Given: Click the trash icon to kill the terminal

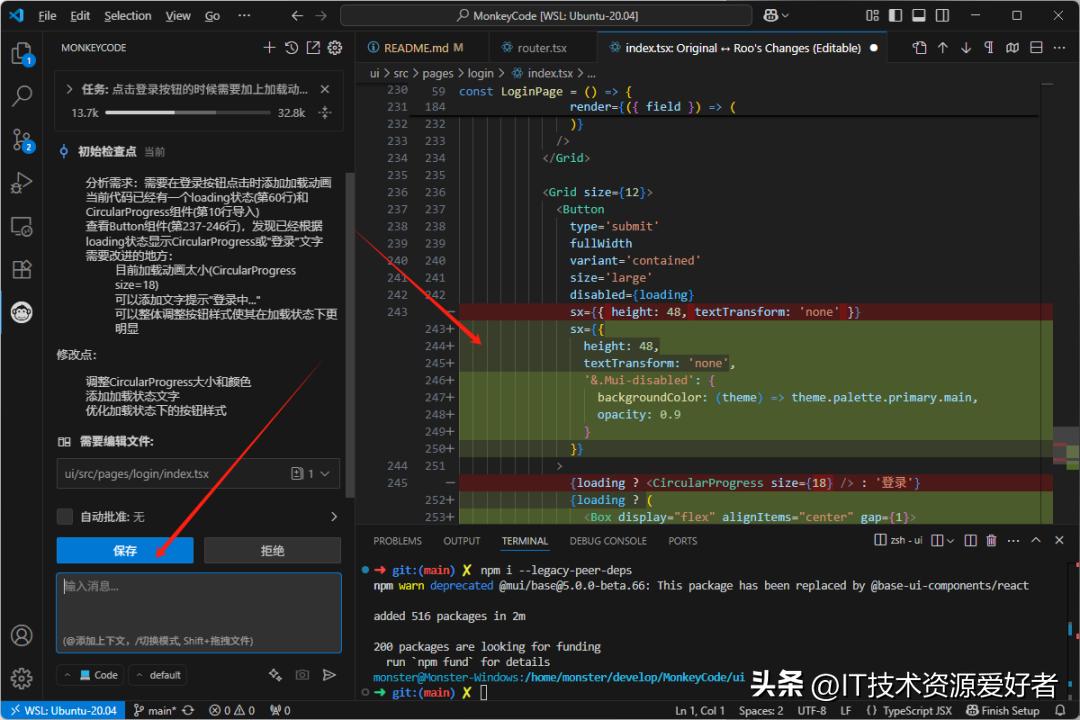Looking at the screenshot, I should (x=991, y=540).
